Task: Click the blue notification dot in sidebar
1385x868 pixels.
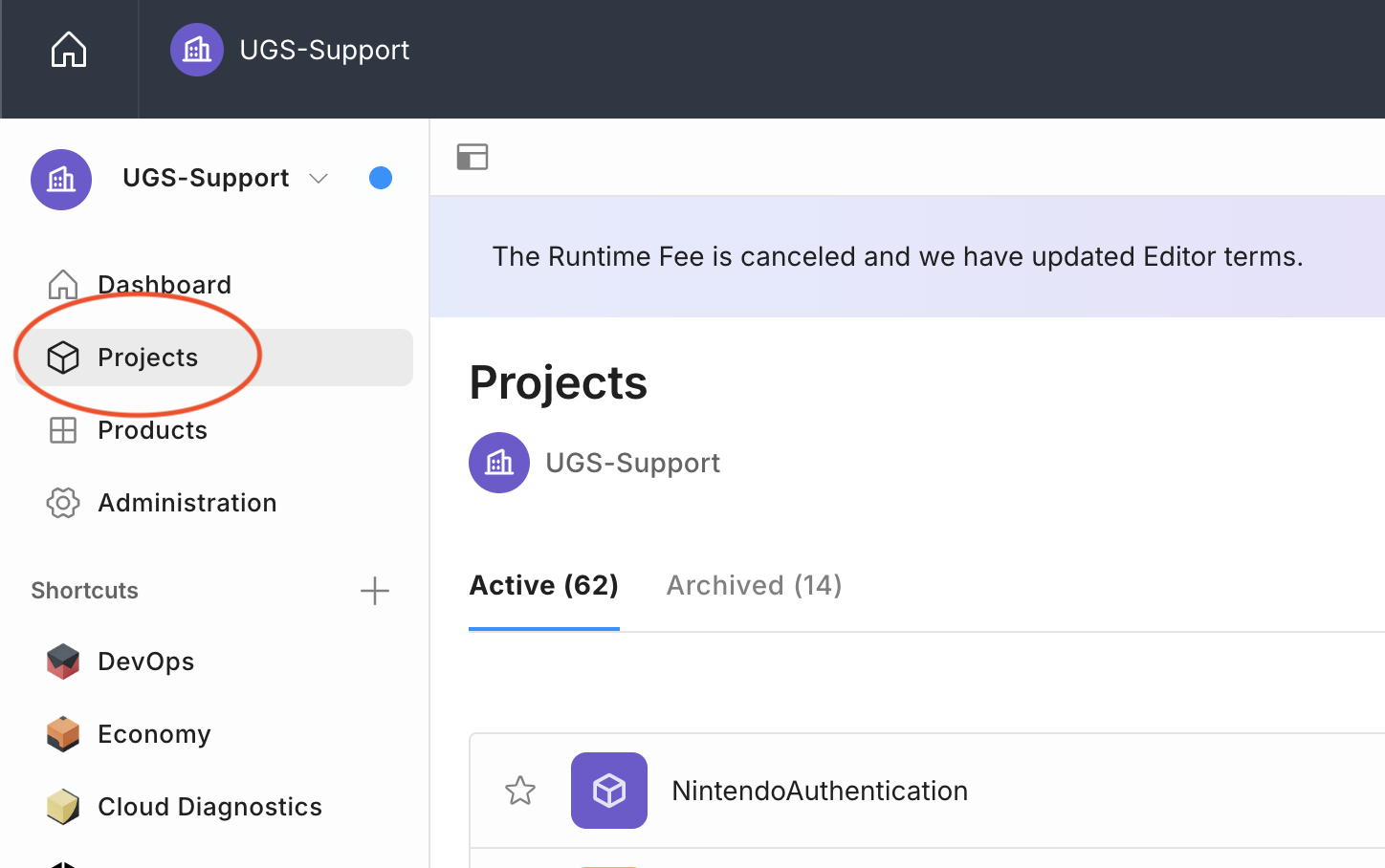Action: 381,178
